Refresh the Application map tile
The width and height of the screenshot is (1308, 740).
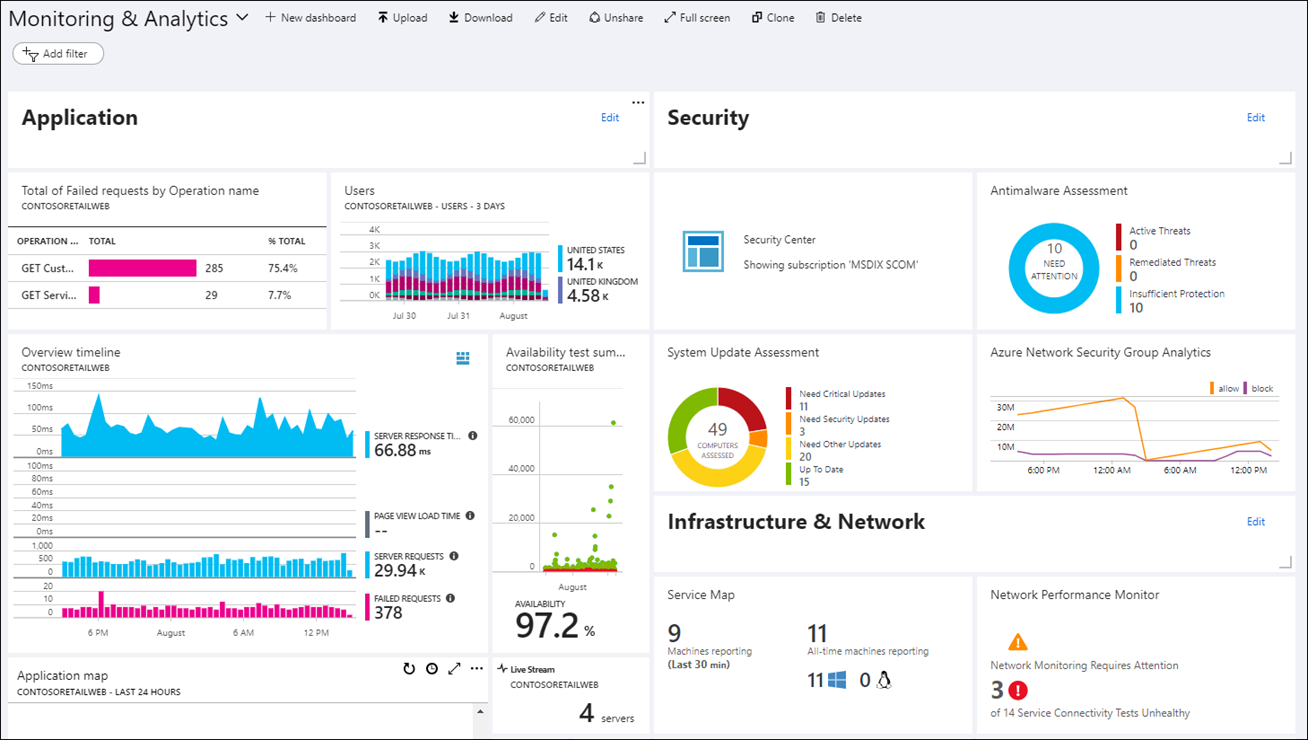pos(409,669)
